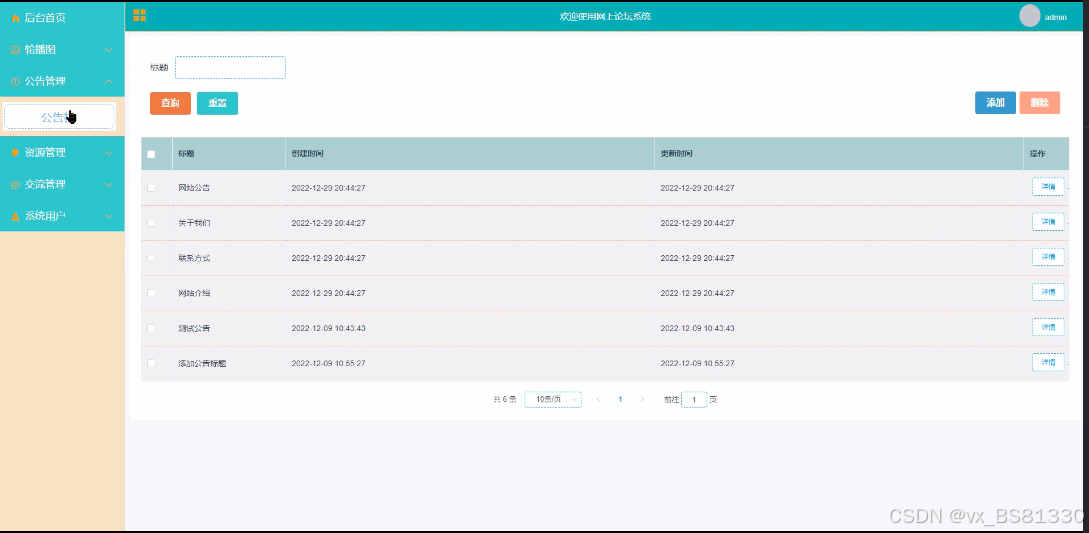Expand the 系统用户 menu chevron
Viewport: 1089px width, 533px height.
108,216
